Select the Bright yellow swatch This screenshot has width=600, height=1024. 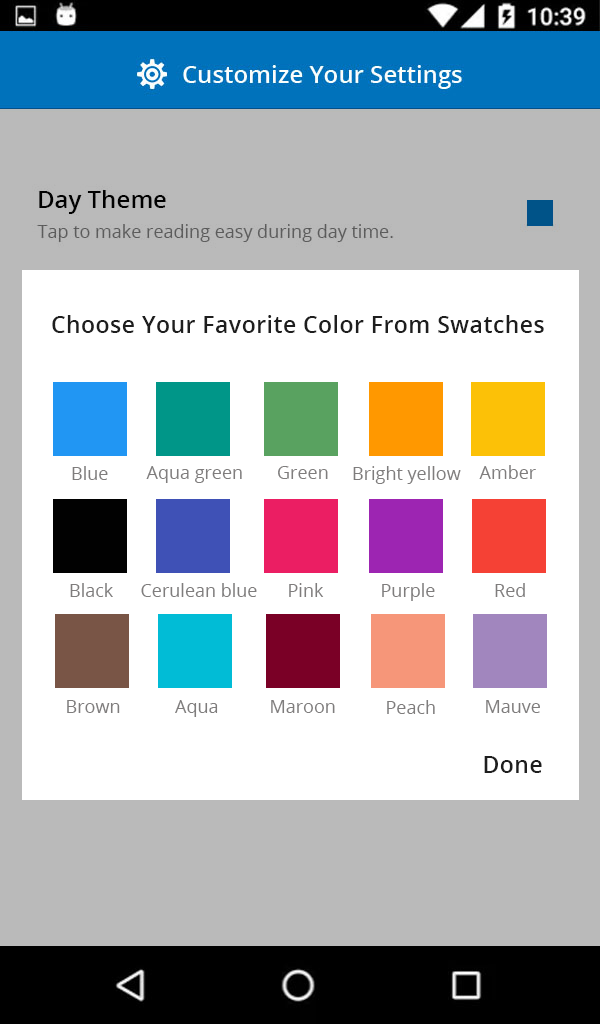click(x=406, y=419)
